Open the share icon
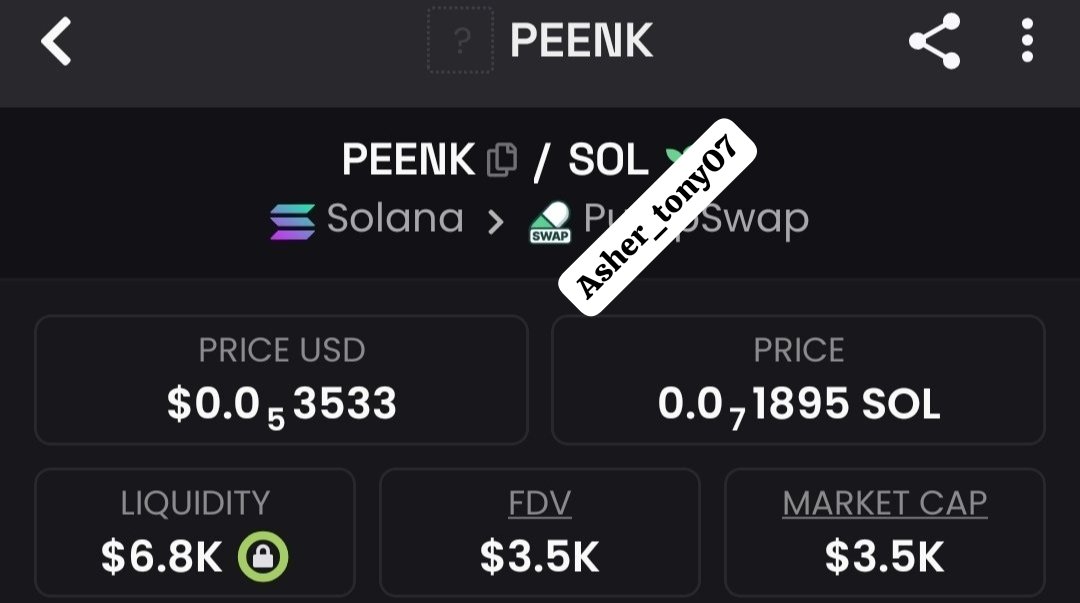This screenshot has height=603, width=1080. (x=934, y=42)
